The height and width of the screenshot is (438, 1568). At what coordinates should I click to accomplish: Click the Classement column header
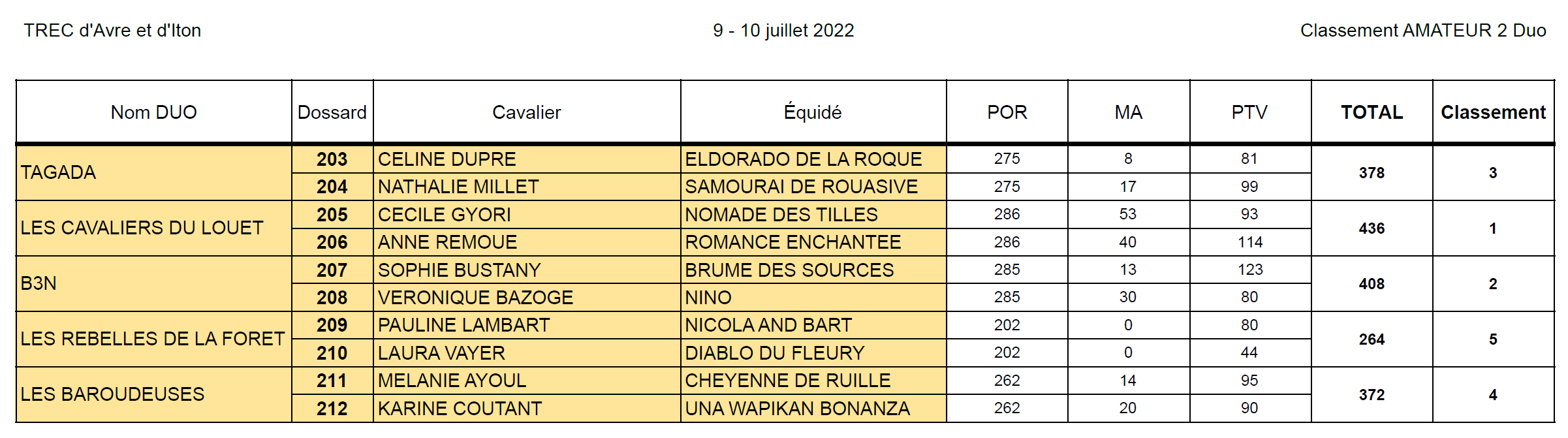1494,112
